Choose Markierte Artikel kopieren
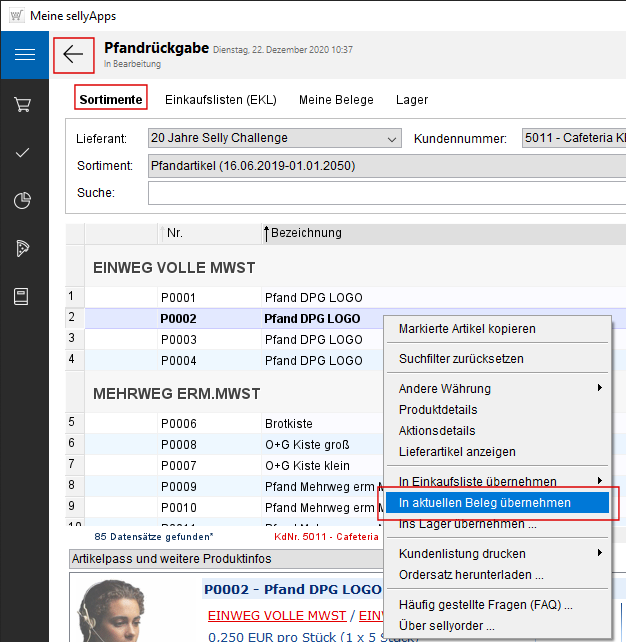Viewport: 626px width, 642px height. click(467, 328)
